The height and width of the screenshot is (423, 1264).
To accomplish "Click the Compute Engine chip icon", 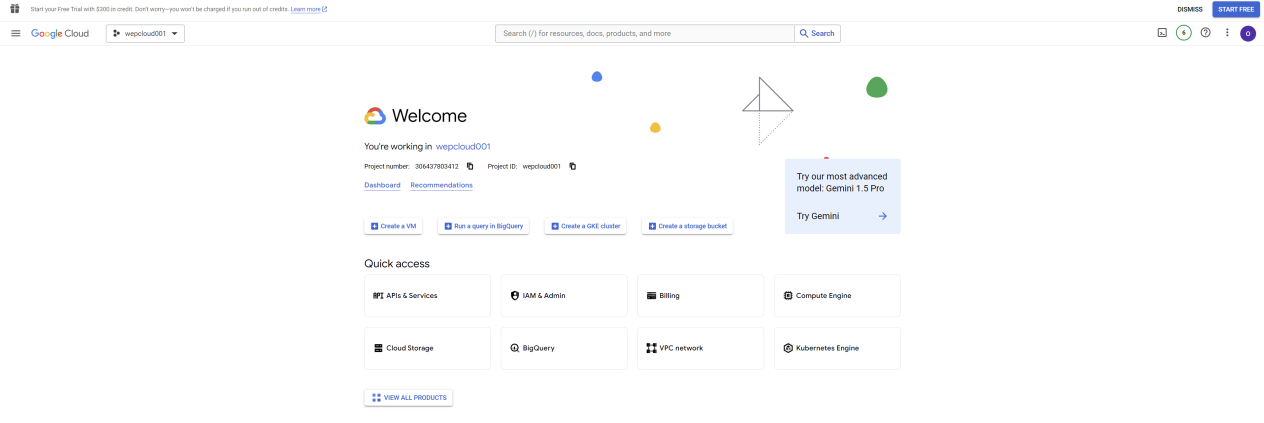I will pyautogui.click(x=788, y=296).
